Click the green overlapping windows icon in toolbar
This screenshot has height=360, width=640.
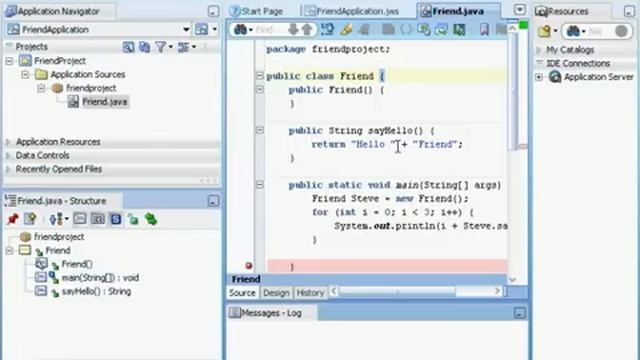(x=424, y=29)
